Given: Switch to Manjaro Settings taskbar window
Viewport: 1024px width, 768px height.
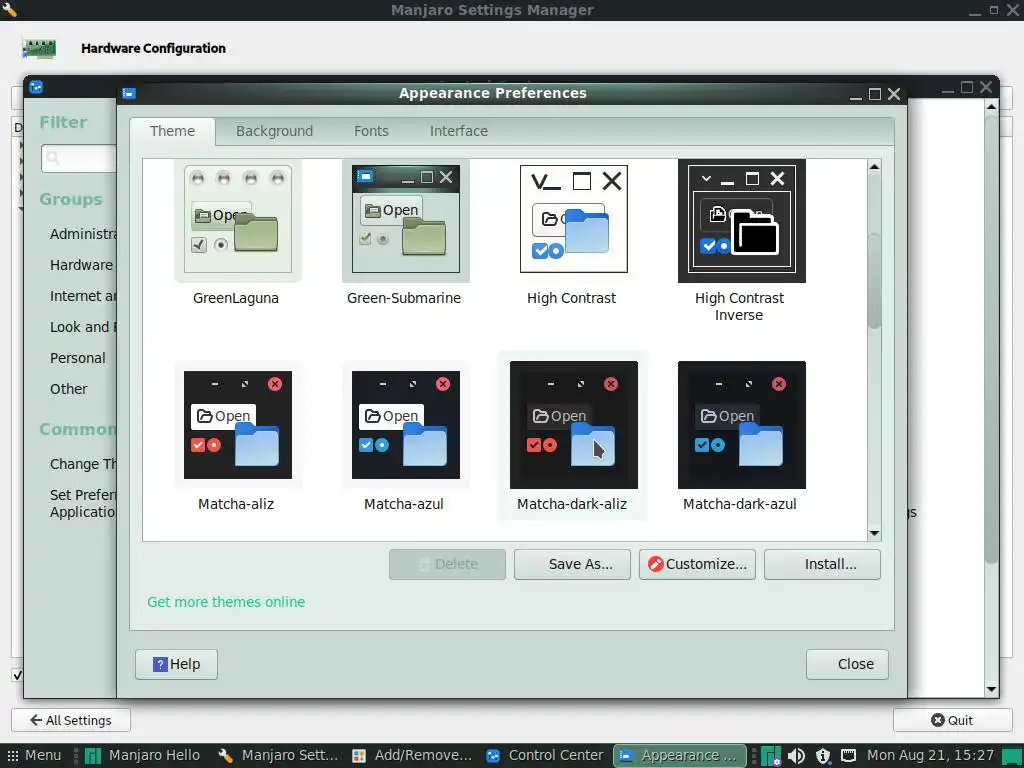Looking at the screenshot, I should [x=279, y=756].
